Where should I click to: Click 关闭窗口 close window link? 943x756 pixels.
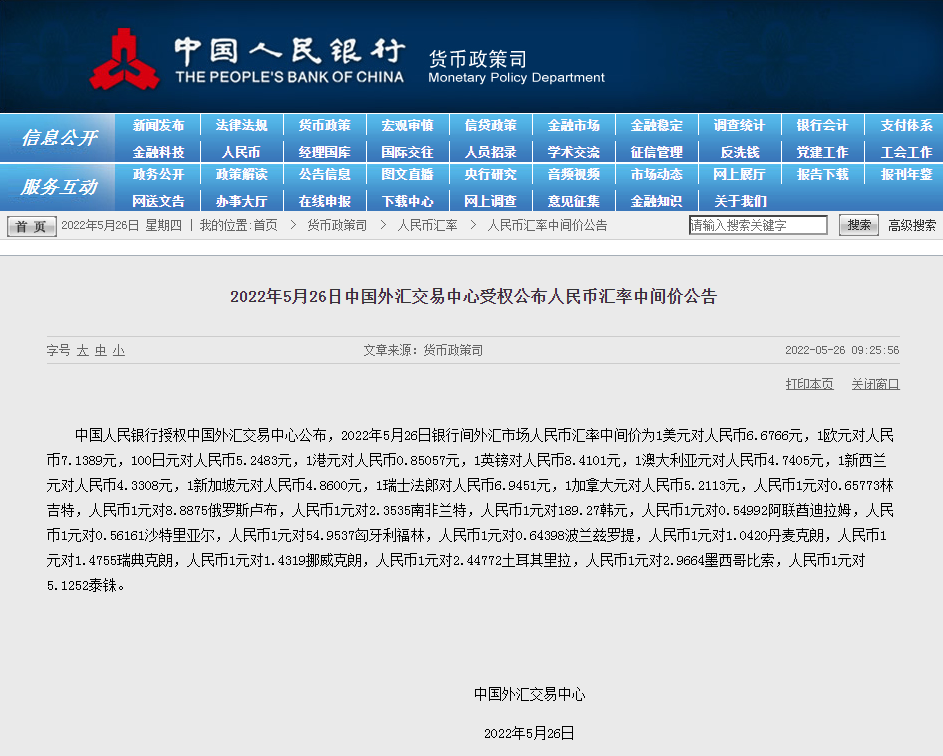click(x=876, y=384)
